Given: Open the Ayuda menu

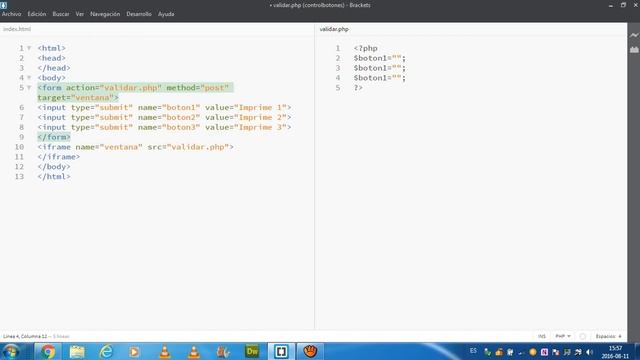Looking at the screenshot, I should 166,14.
